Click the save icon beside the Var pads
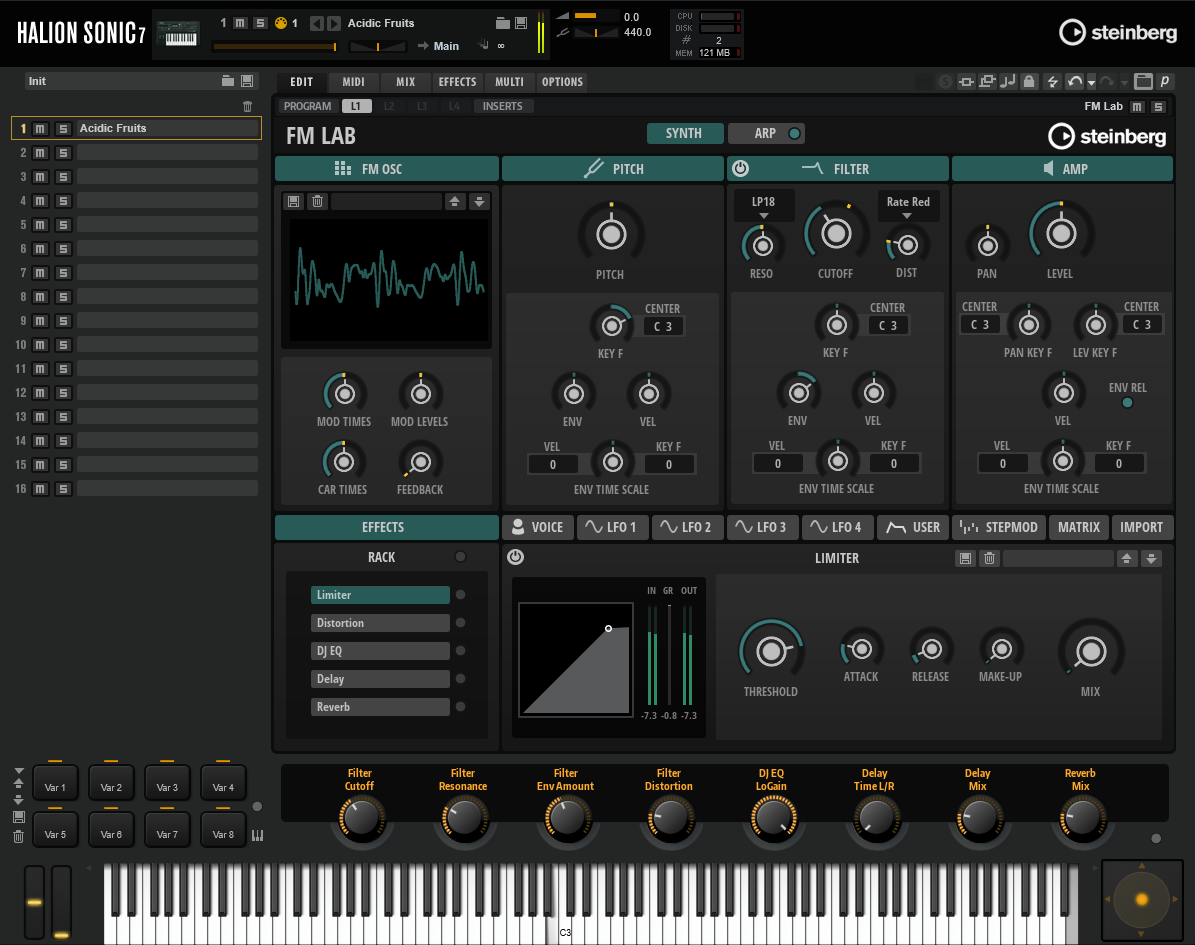 [x=19, y=817]
